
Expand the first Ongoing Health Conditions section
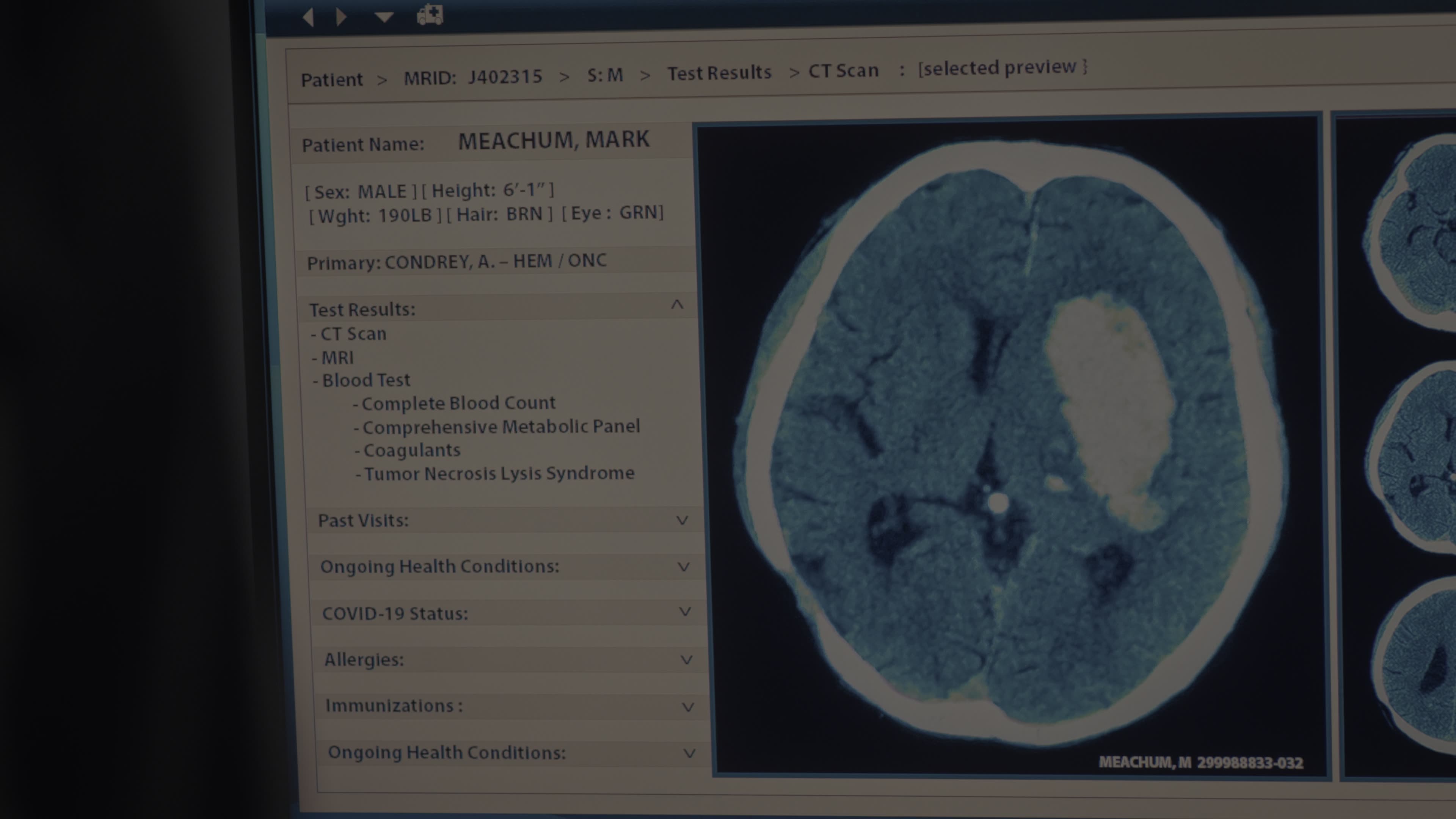click(683, 566)
